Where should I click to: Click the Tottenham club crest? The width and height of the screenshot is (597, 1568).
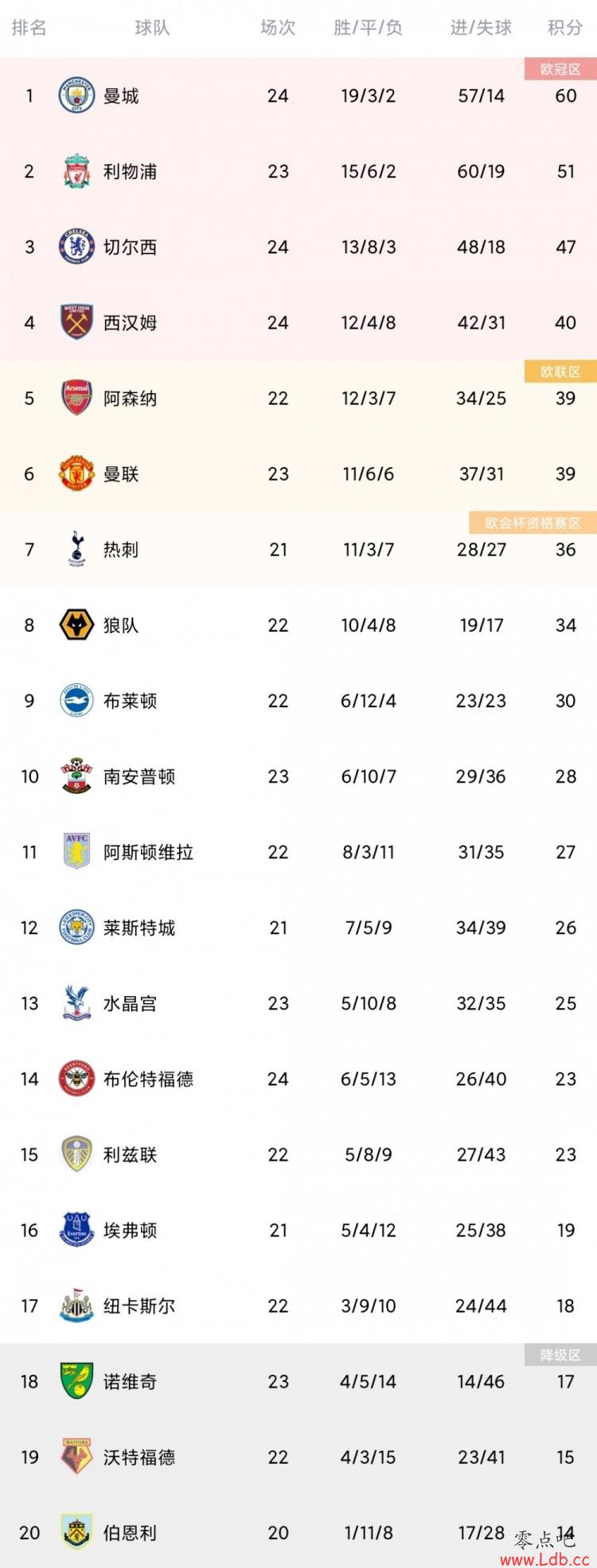(77, 550)
